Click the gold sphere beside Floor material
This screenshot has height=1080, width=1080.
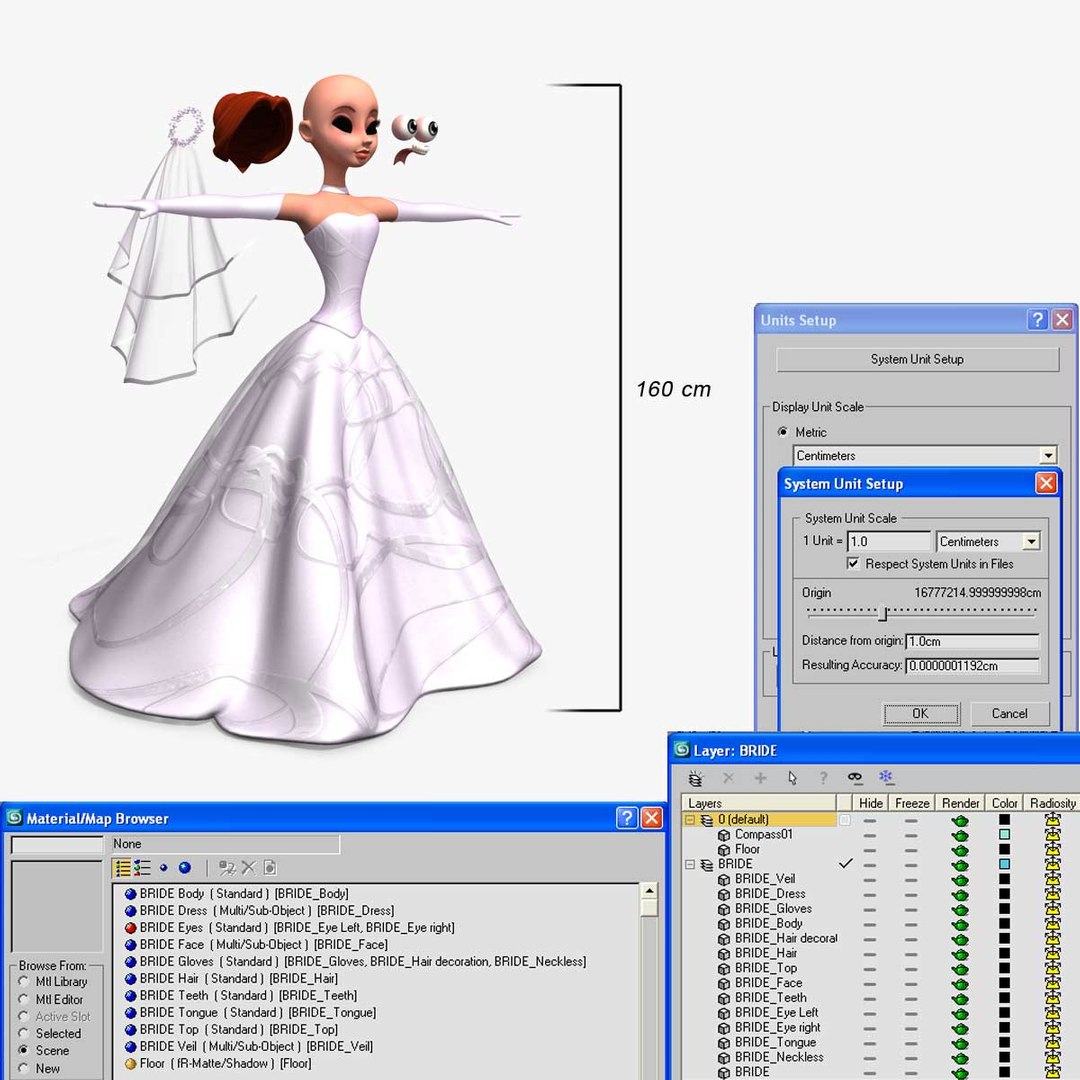[130, 1064]
